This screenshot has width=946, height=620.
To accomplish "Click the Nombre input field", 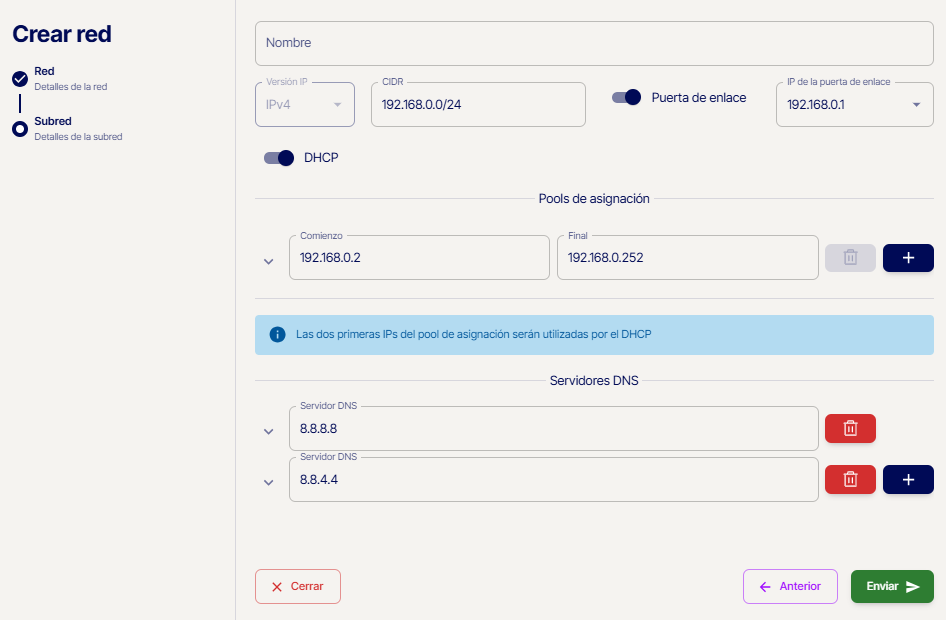I will (600, 43).
